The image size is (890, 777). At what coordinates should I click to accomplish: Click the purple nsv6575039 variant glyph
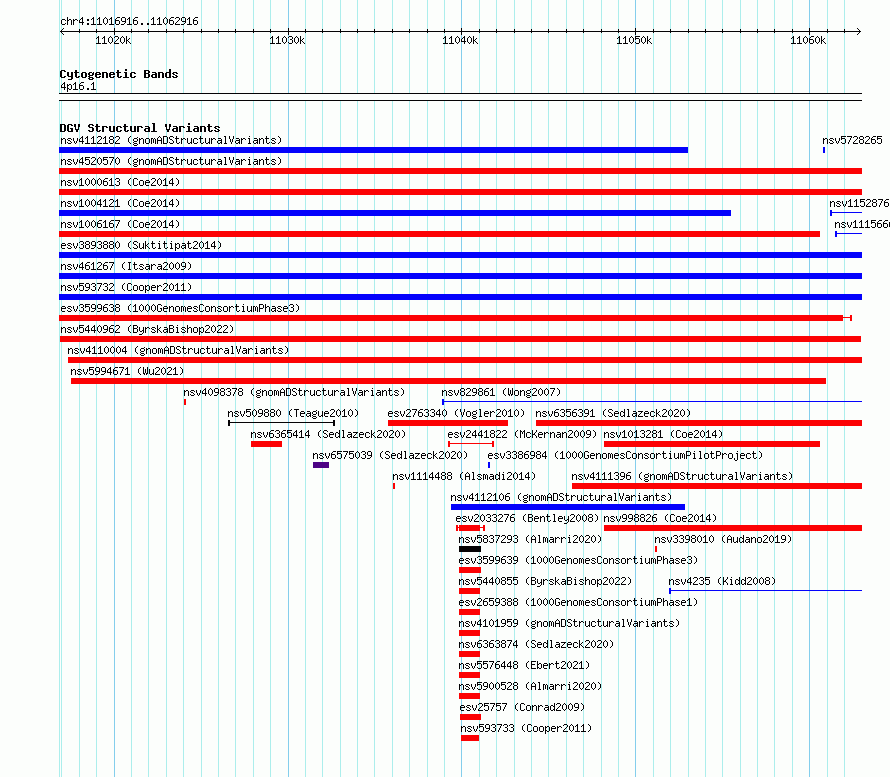[321, 465]
